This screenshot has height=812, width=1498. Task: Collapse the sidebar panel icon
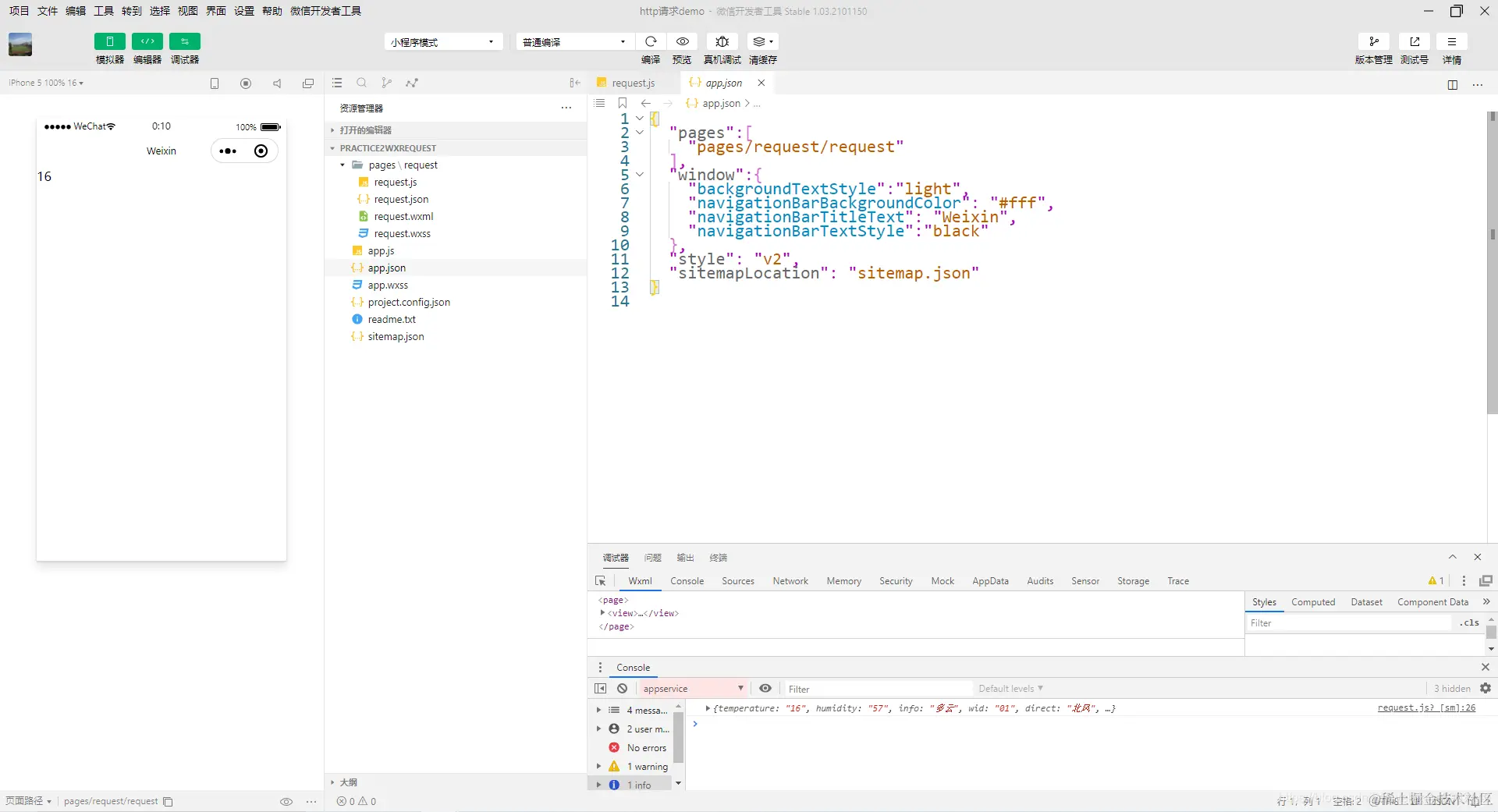pyautogui.click(x=575, y=83)
